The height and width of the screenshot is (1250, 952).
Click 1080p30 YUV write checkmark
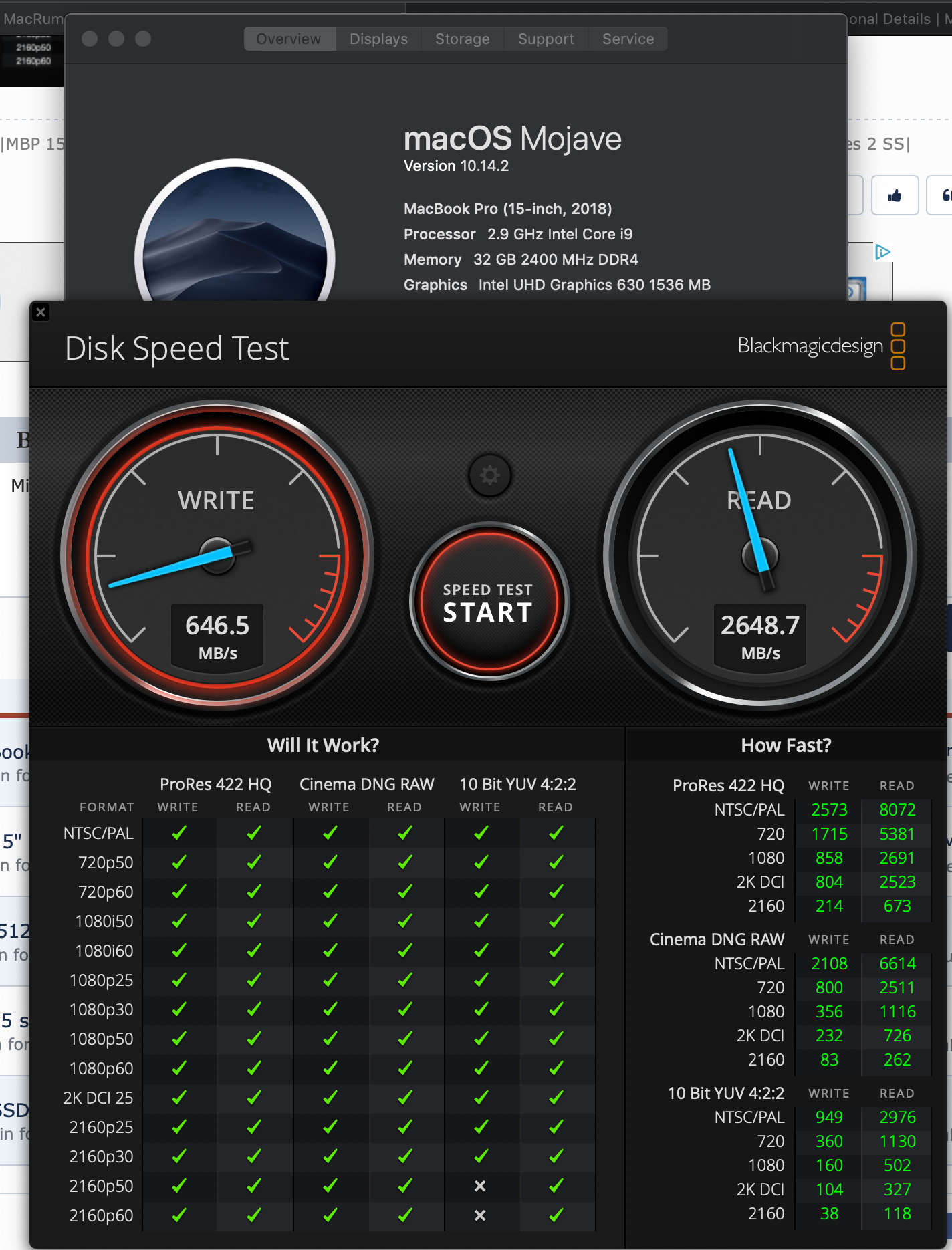click(481, 1009)
